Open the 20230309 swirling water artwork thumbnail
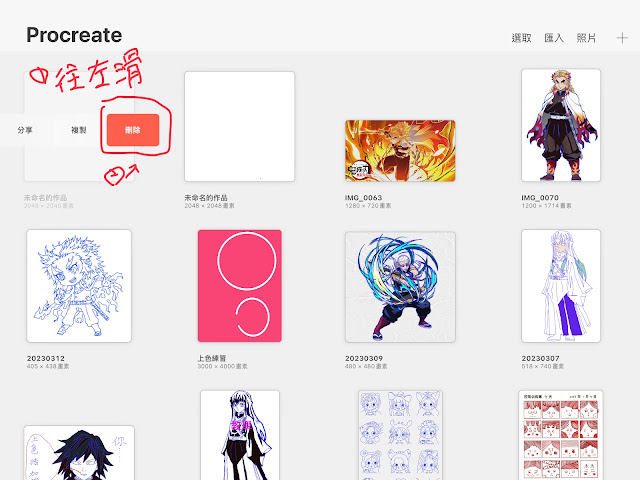This screenshot has width=640, height=480. tap(400, 287)
